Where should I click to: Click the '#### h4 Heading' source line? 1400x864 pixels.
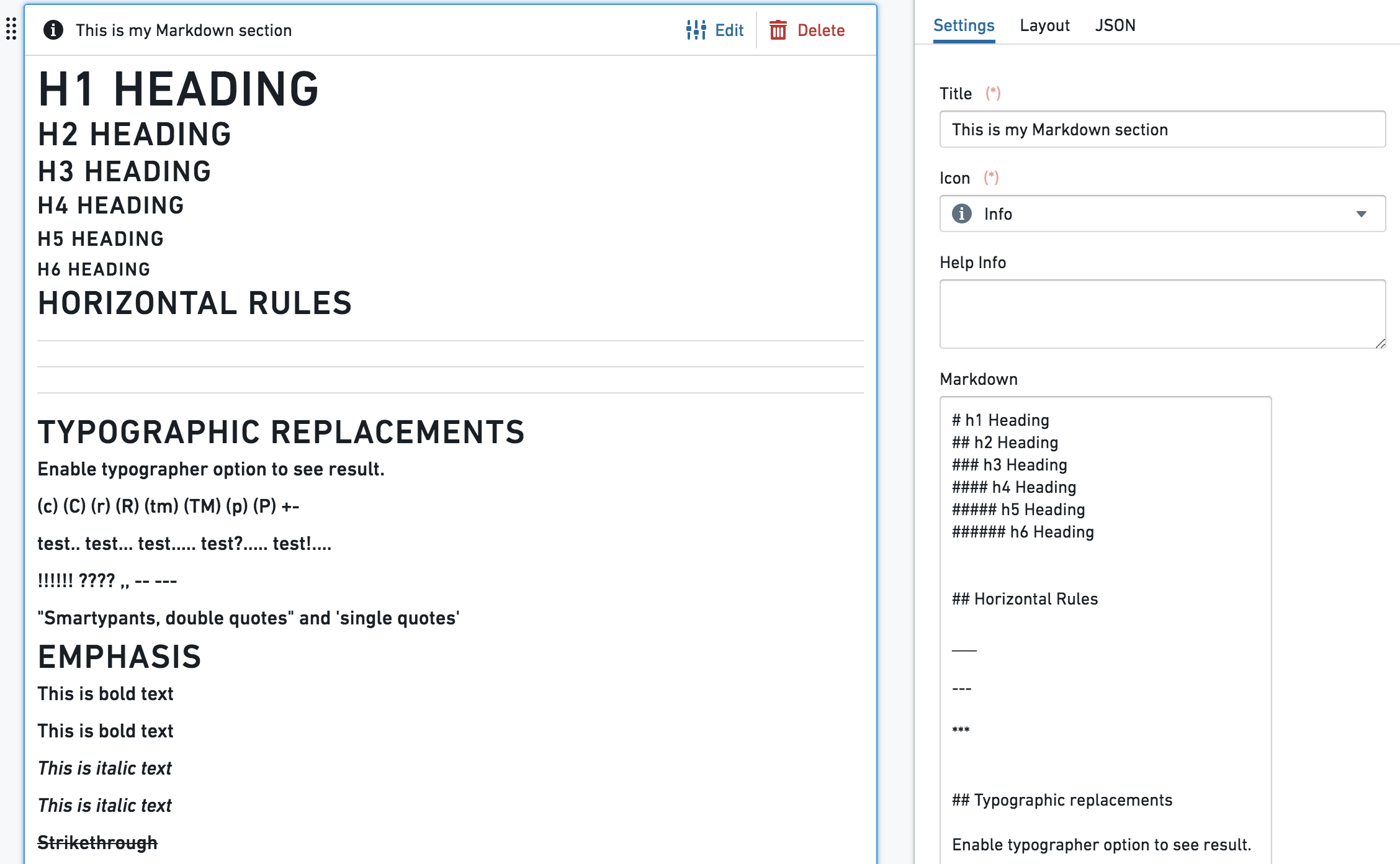1014,487
